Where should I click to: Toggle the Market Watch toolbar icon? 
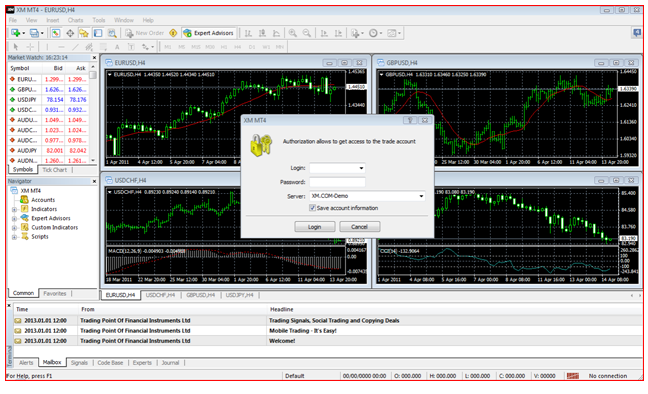pos(56,33)
